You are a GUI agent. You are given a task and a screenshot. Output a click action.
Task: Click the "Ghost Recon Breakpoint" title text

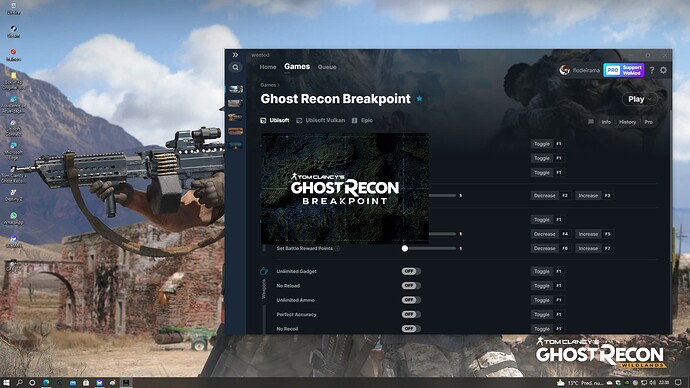pyautogui.click(x=335, y=99)
